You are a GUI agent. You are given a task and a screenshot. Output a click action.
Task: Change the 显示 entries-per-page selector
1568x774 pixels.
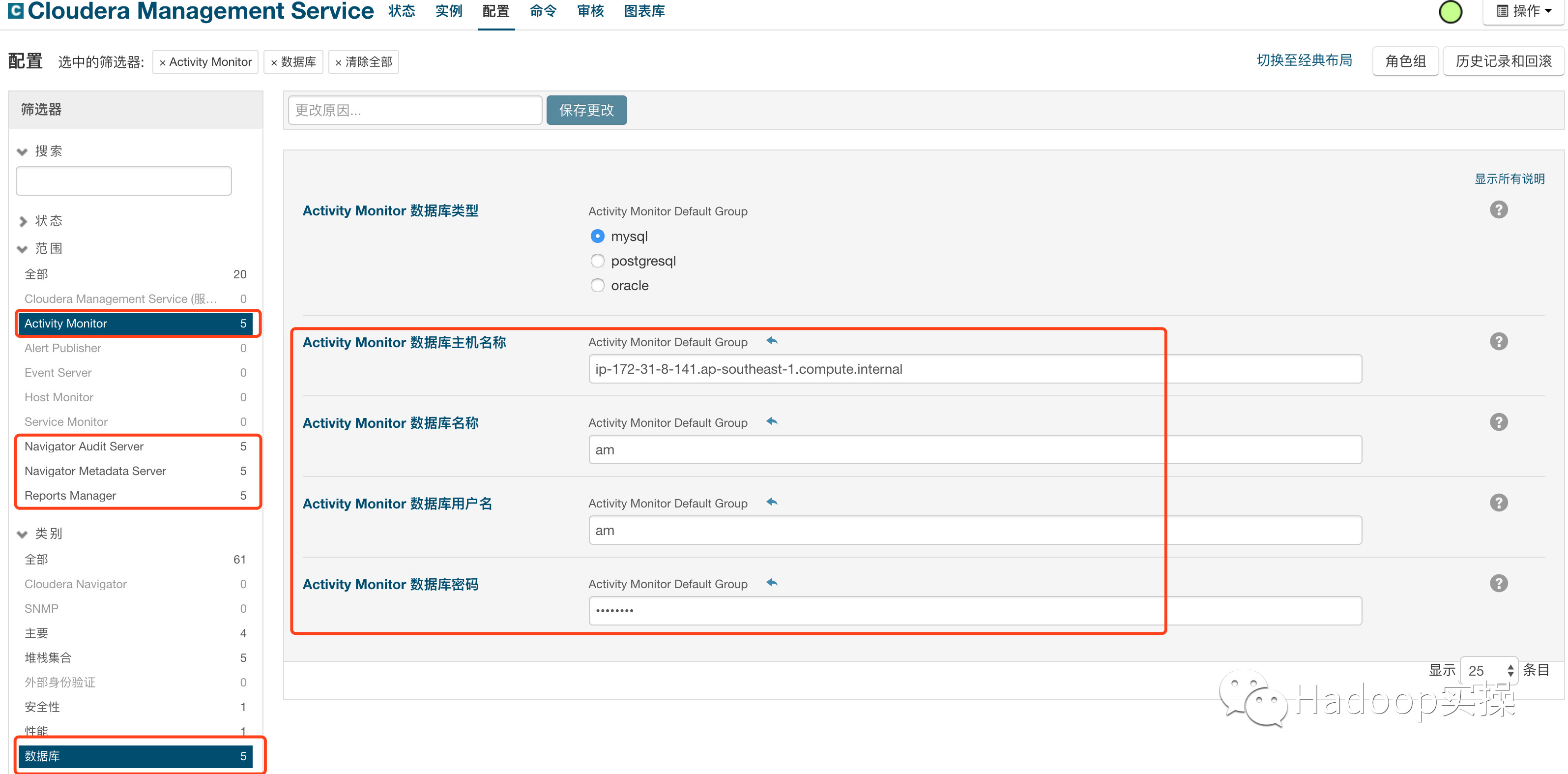[1489, 670]
